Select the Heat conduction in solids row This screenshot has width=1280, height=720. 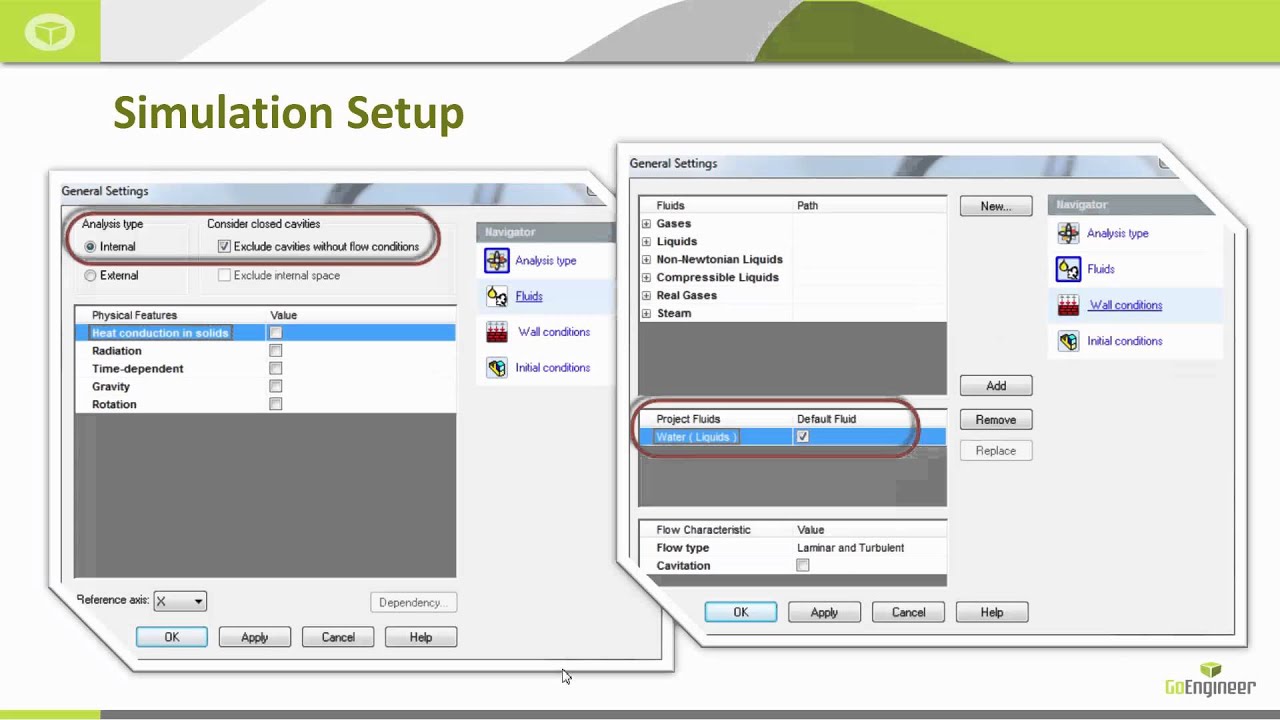[x=265, y=333]
